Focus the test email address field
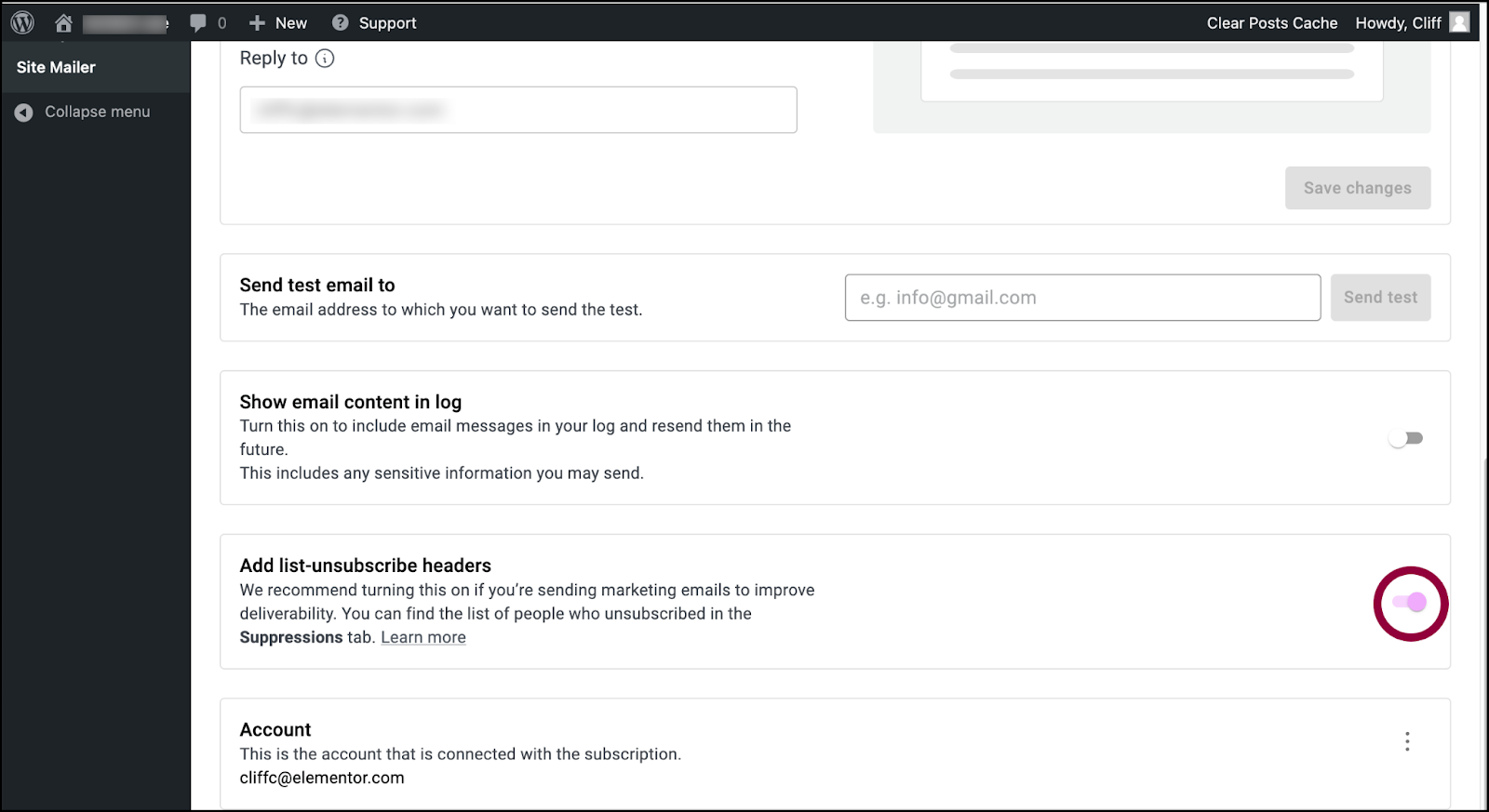1489x812 pixels. pos(1082,298)
